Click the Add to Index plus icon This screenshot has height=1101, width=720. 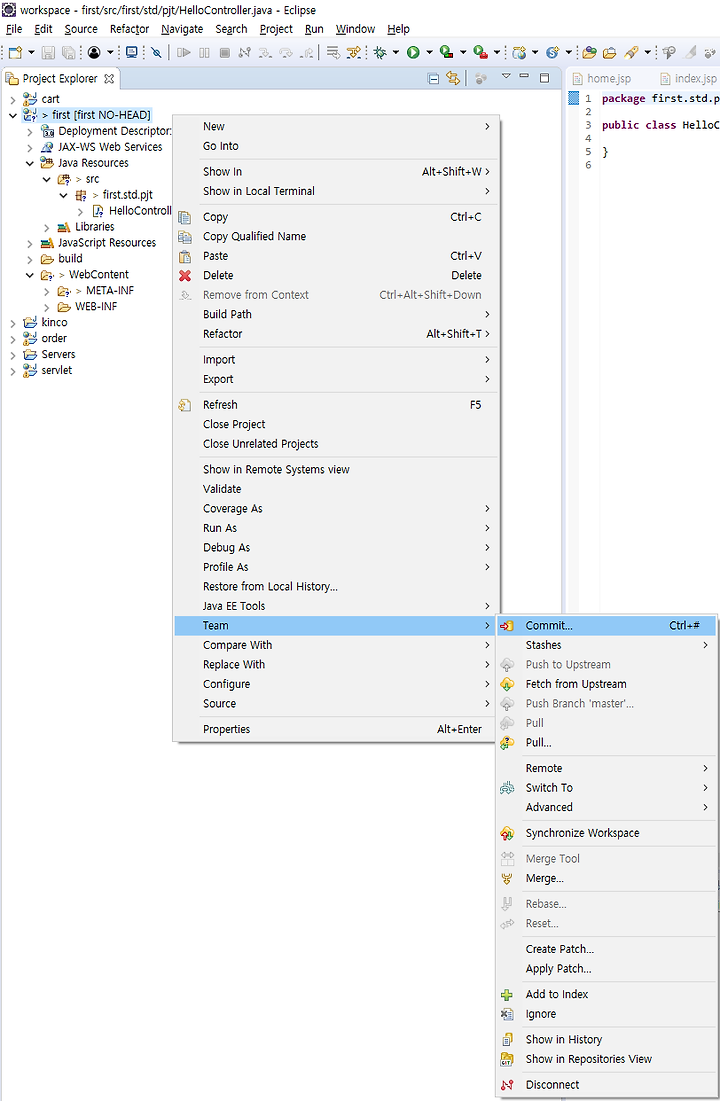pos(507,994)
